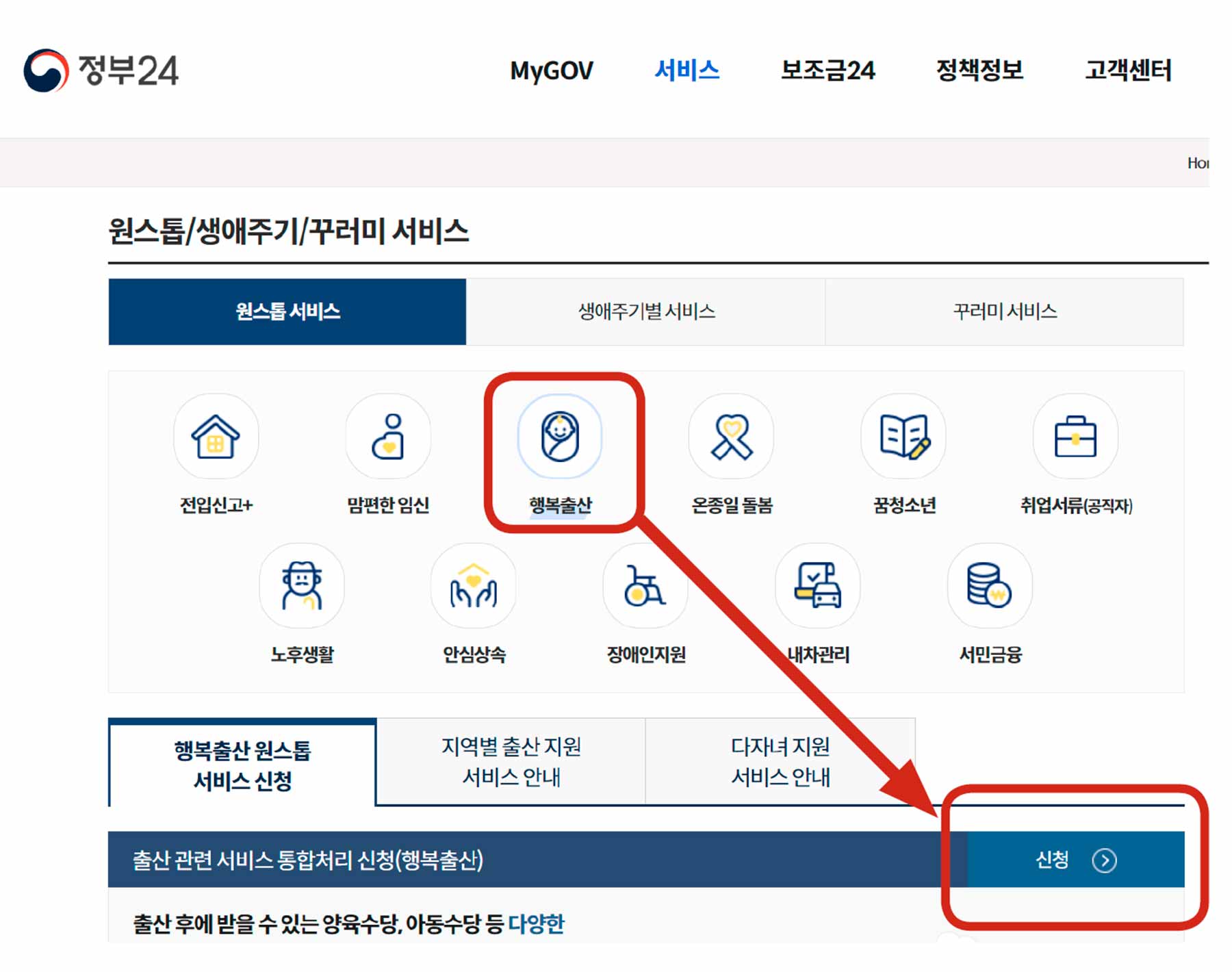
Task: Open the MyGOV menu
Action: (552, 71)
